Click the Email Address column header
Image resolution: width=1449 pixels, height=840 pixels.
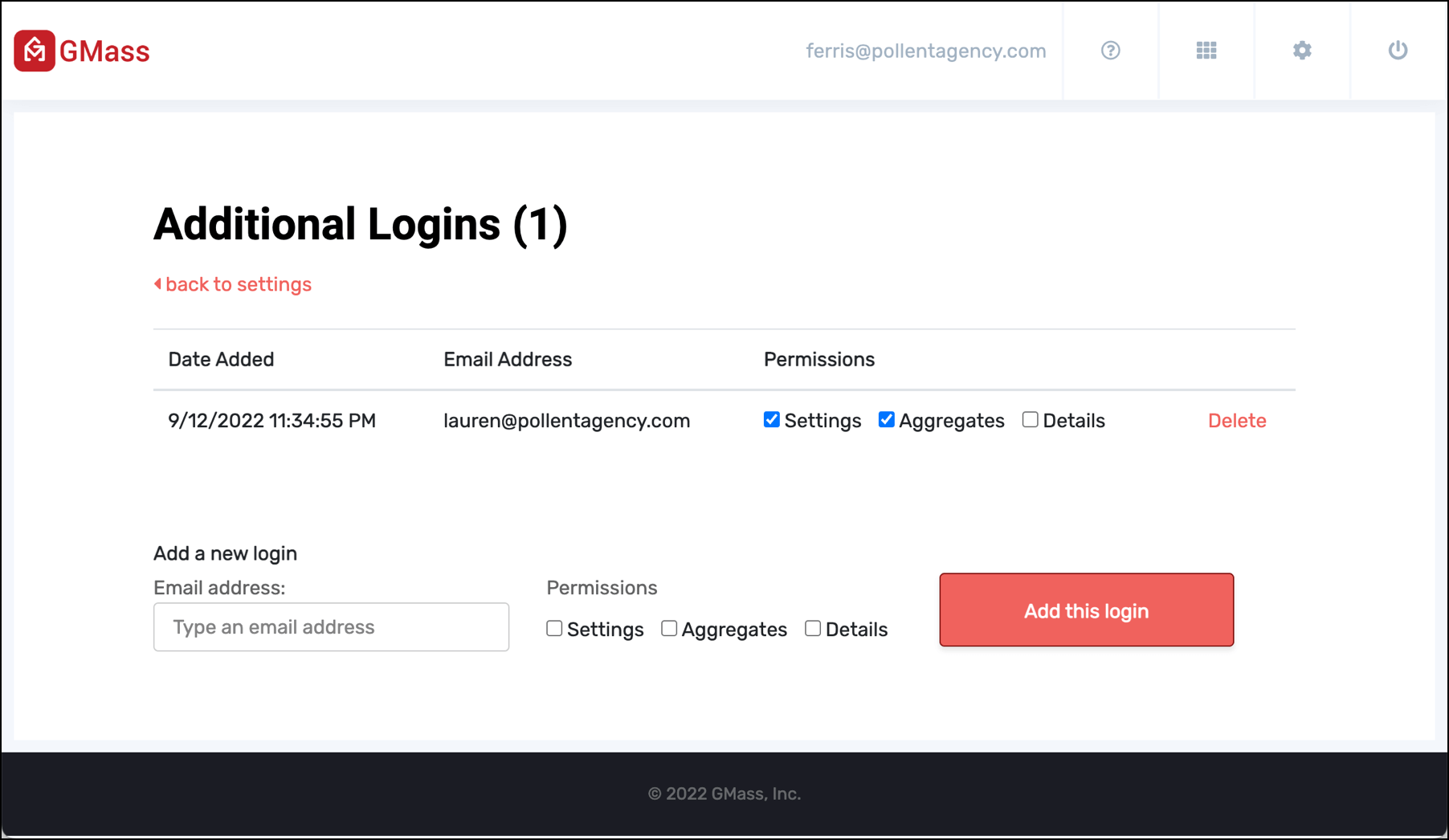pyautogui.click(x=508, y=359)
